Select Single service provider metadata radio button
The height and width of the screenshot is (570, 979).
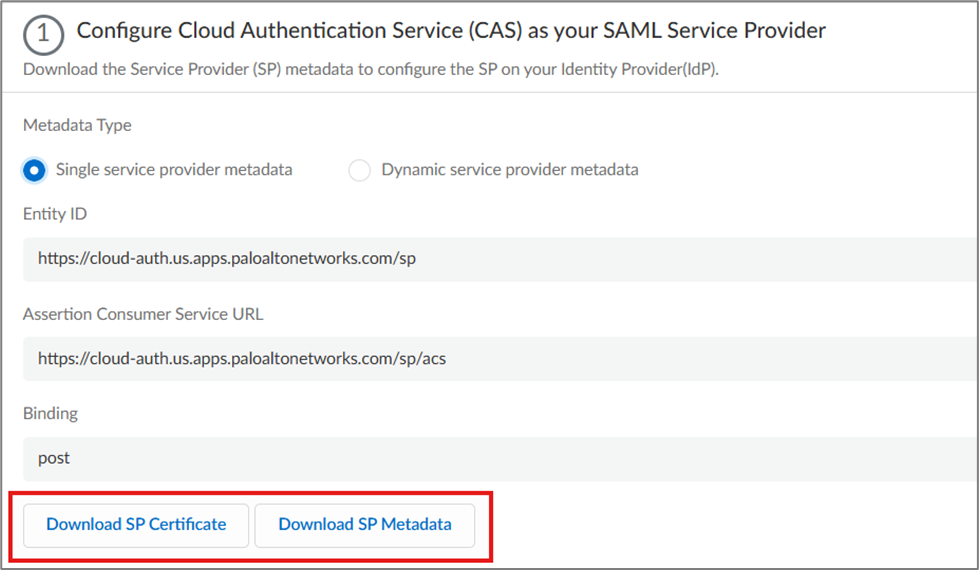coord(34,170)
